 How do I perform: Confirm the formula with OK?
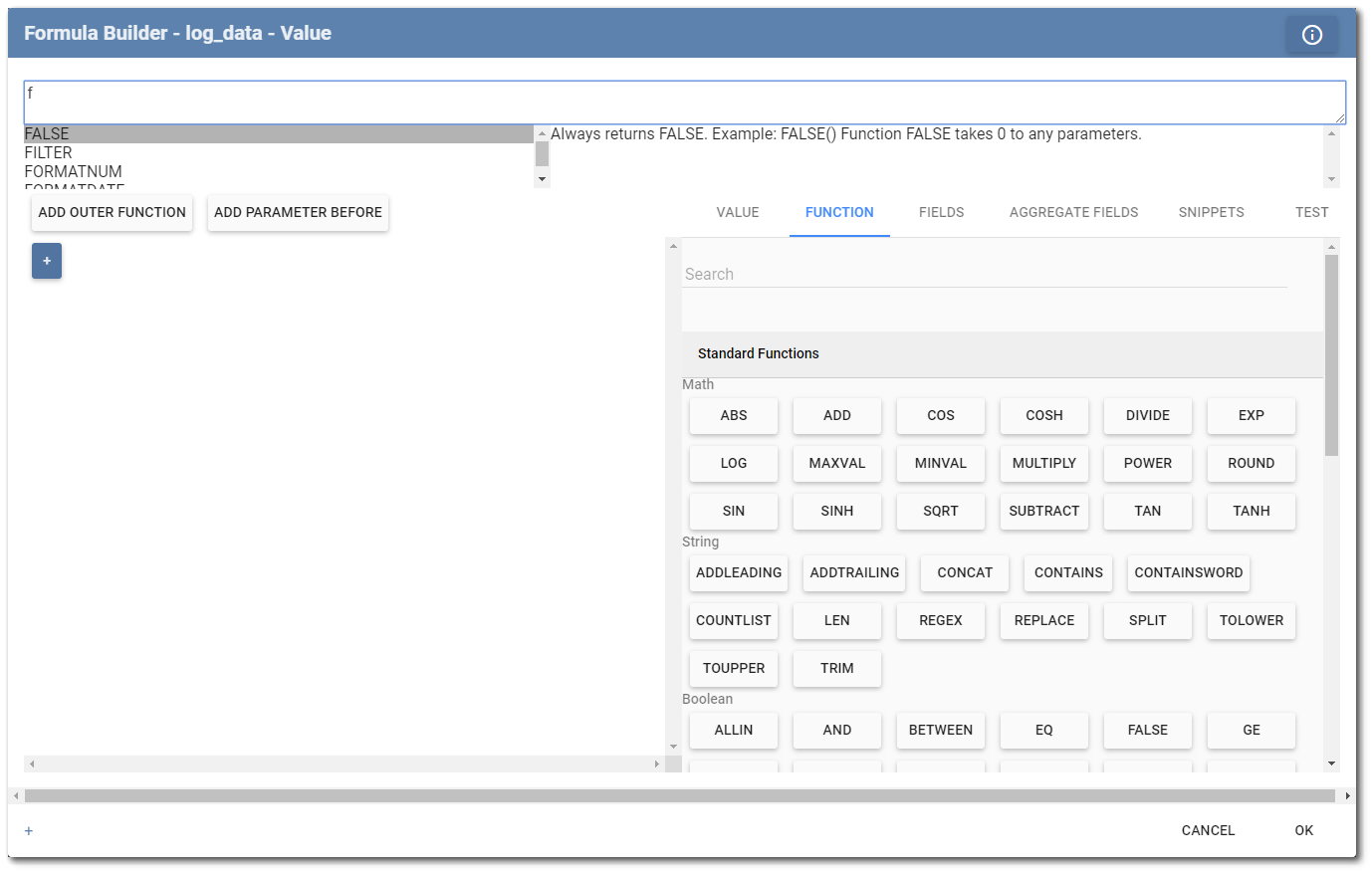click(x=1303, y=830)
